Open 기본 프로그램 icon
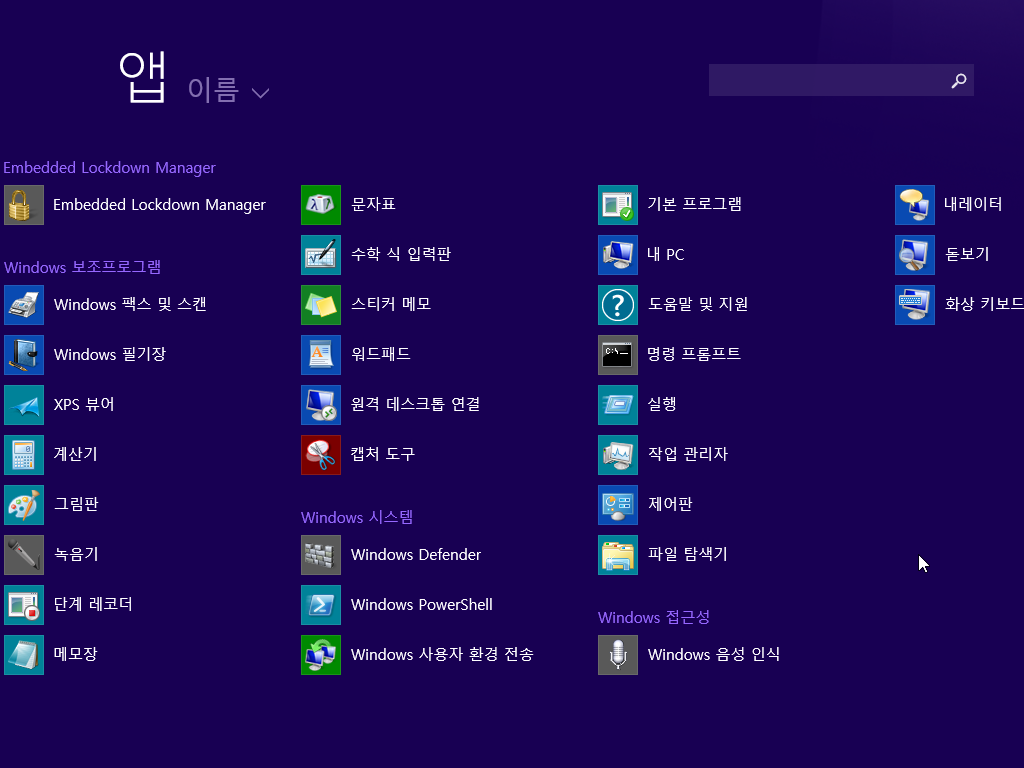This screenshot has height=768, width=1024. coord(618,205)
